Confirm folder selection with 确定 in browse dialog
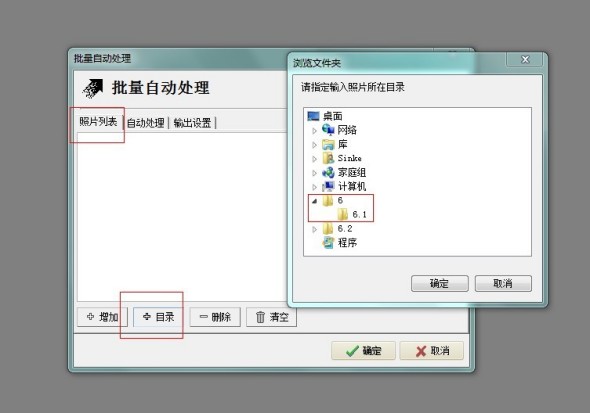The image size is (590, 413). [439, 283]
